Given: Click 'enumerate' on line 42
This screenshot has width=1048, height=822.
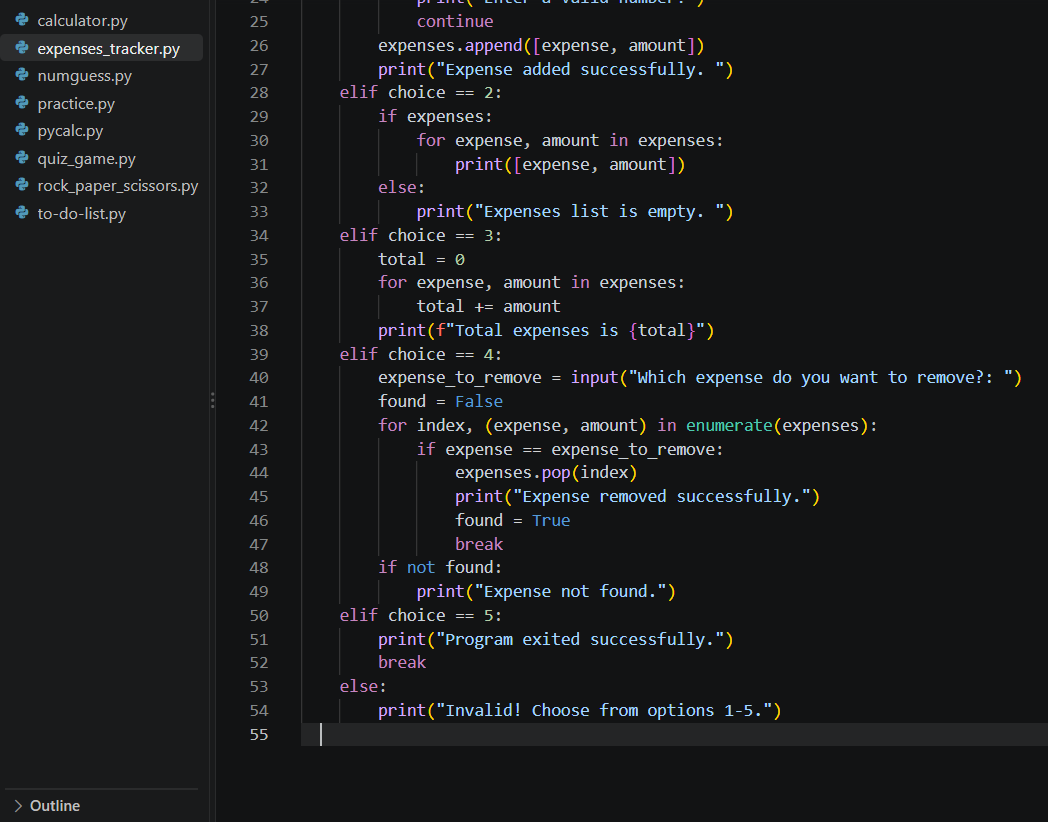Looking at the screenshot, I should [729, 426].
